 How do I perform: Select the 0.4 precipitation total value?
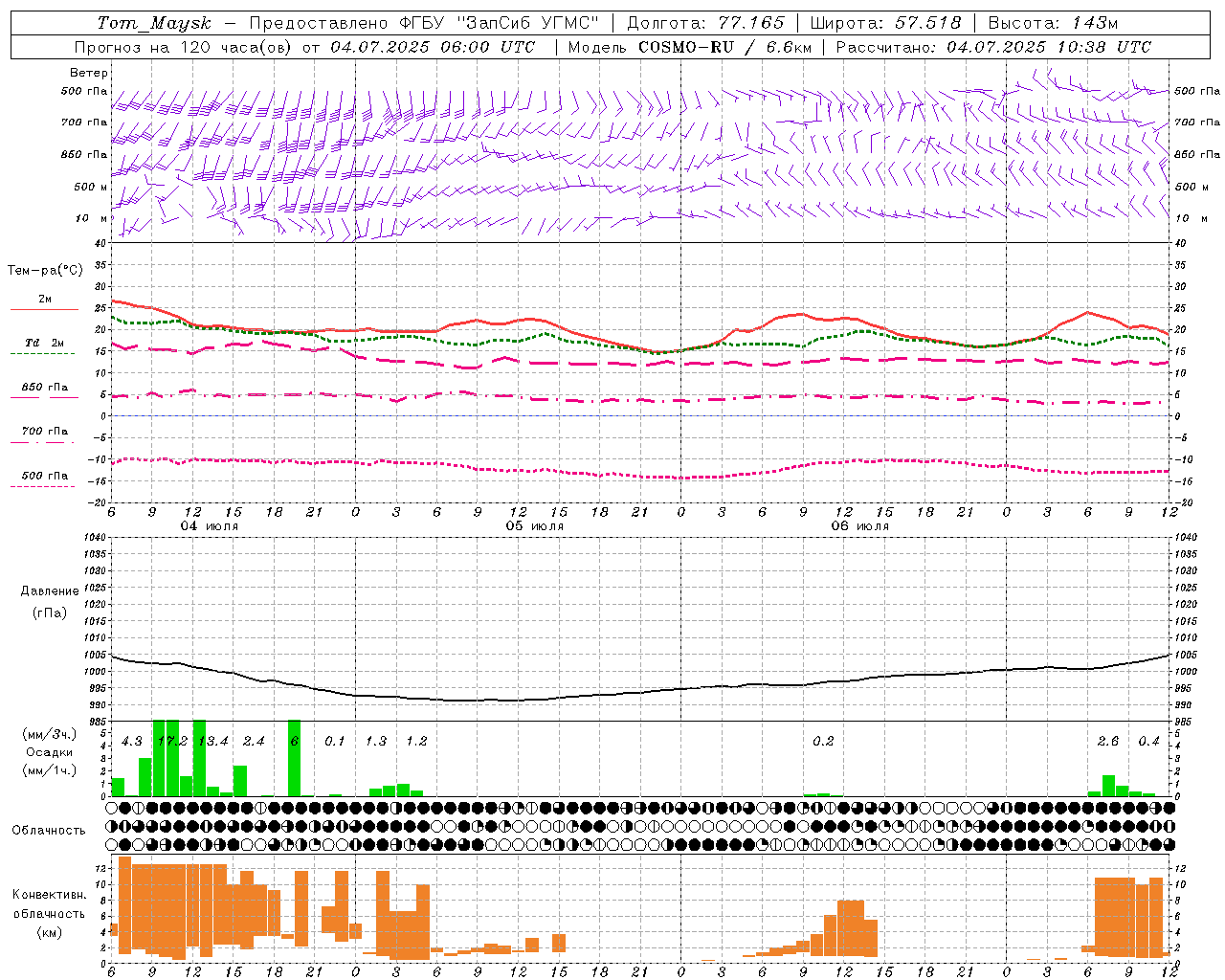click(x=1148, y=742)
